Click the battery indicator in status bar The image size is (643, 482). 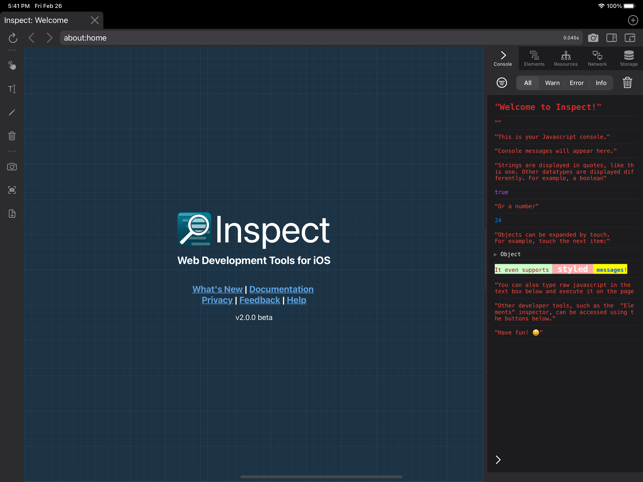click(629, 6)
